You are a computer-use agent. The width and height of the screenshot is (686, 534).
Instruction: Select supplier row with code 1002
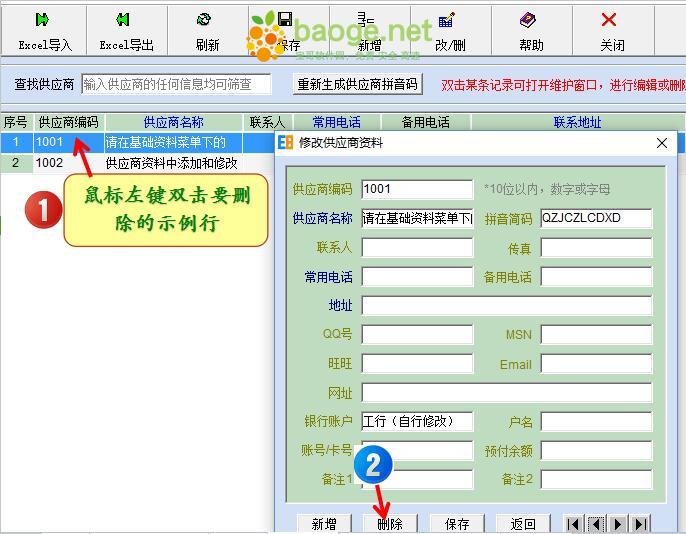point(50,163)
